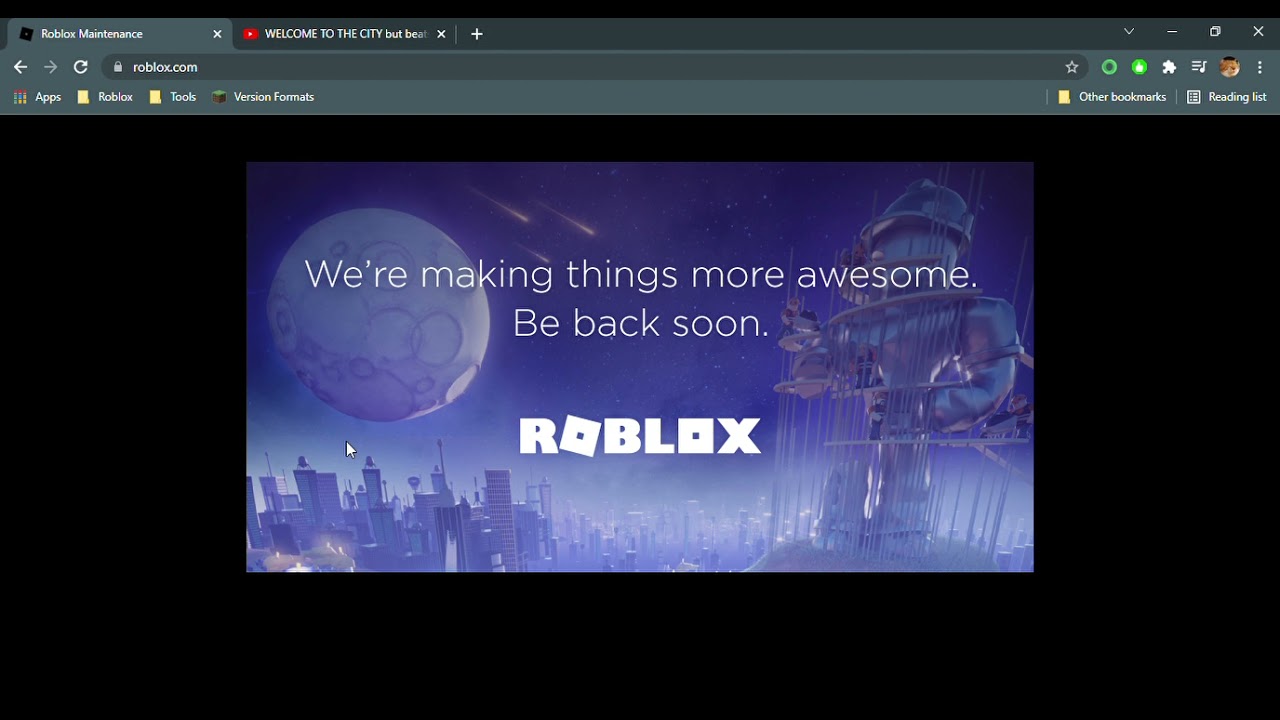
Task: View site information via lock icon
Action: coord(118,67)
